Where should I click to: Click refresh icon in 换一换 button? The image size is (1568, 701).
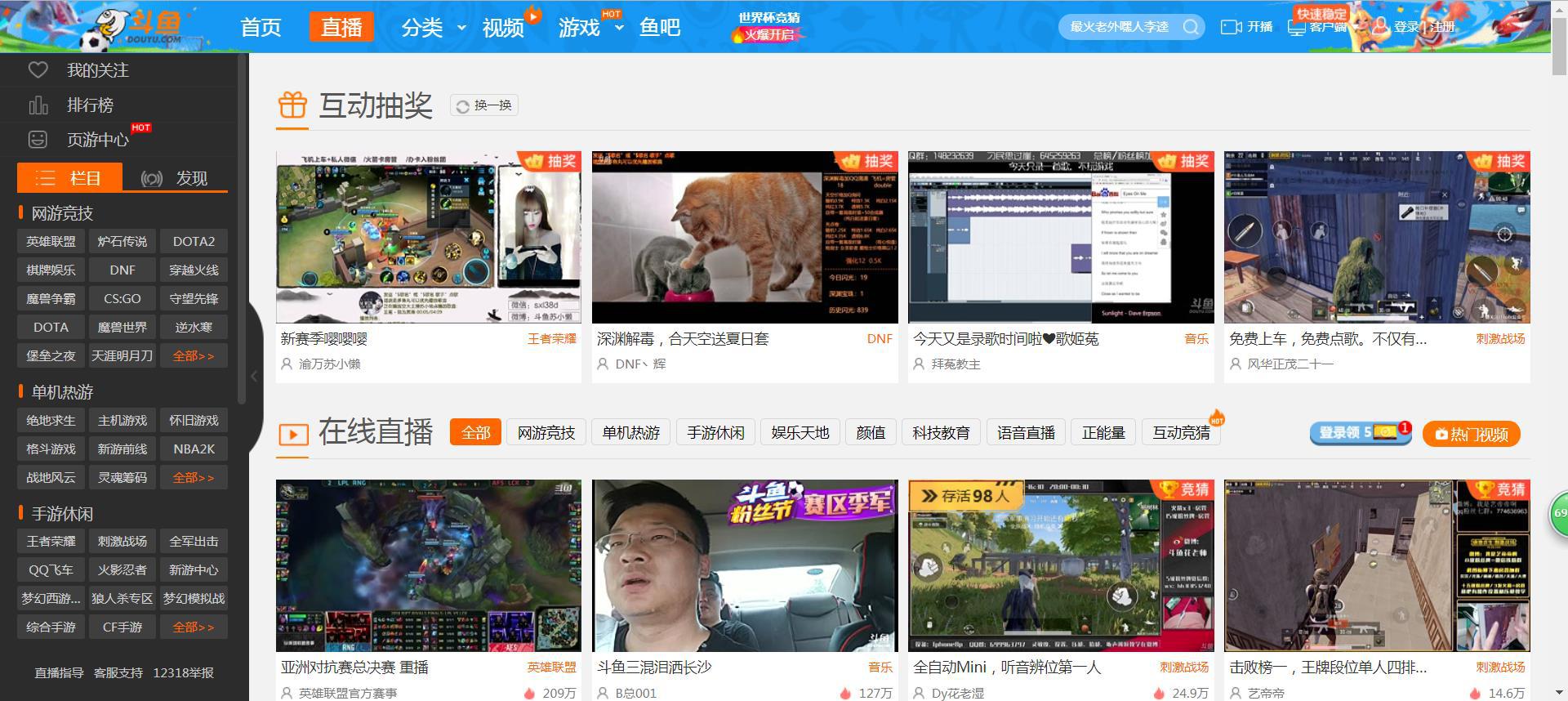tap(463, 106)
